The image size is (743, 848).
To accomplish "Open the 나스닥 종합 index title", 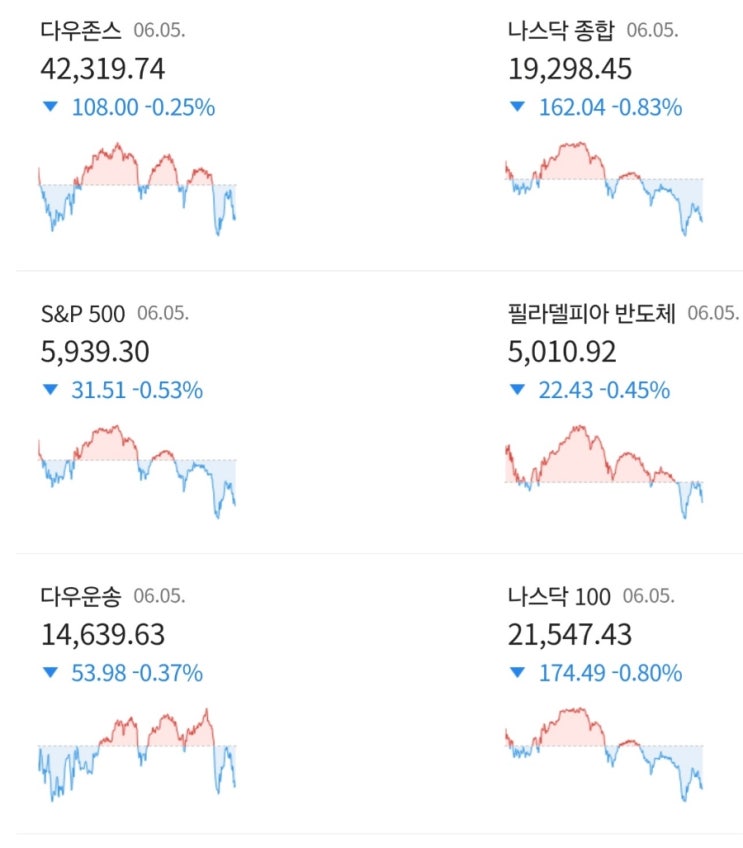I will (x=561, y=31).
